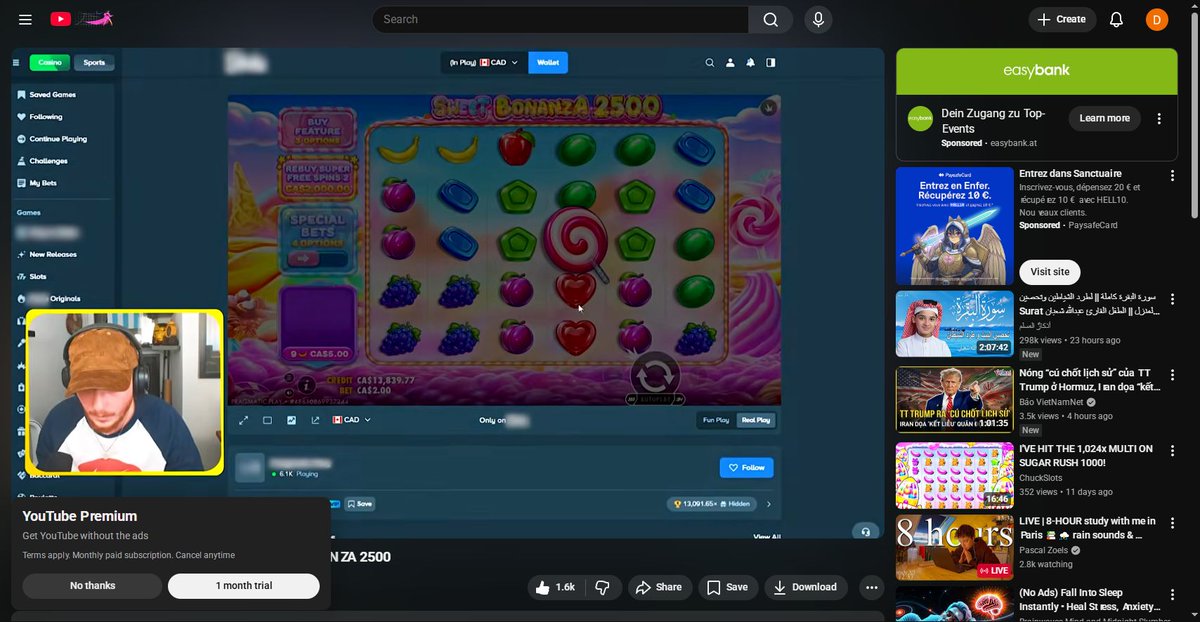Open YouTube notifications bell
Image resolution: width=1200 pixels, height=622 pixels.
click(1116, 19)
